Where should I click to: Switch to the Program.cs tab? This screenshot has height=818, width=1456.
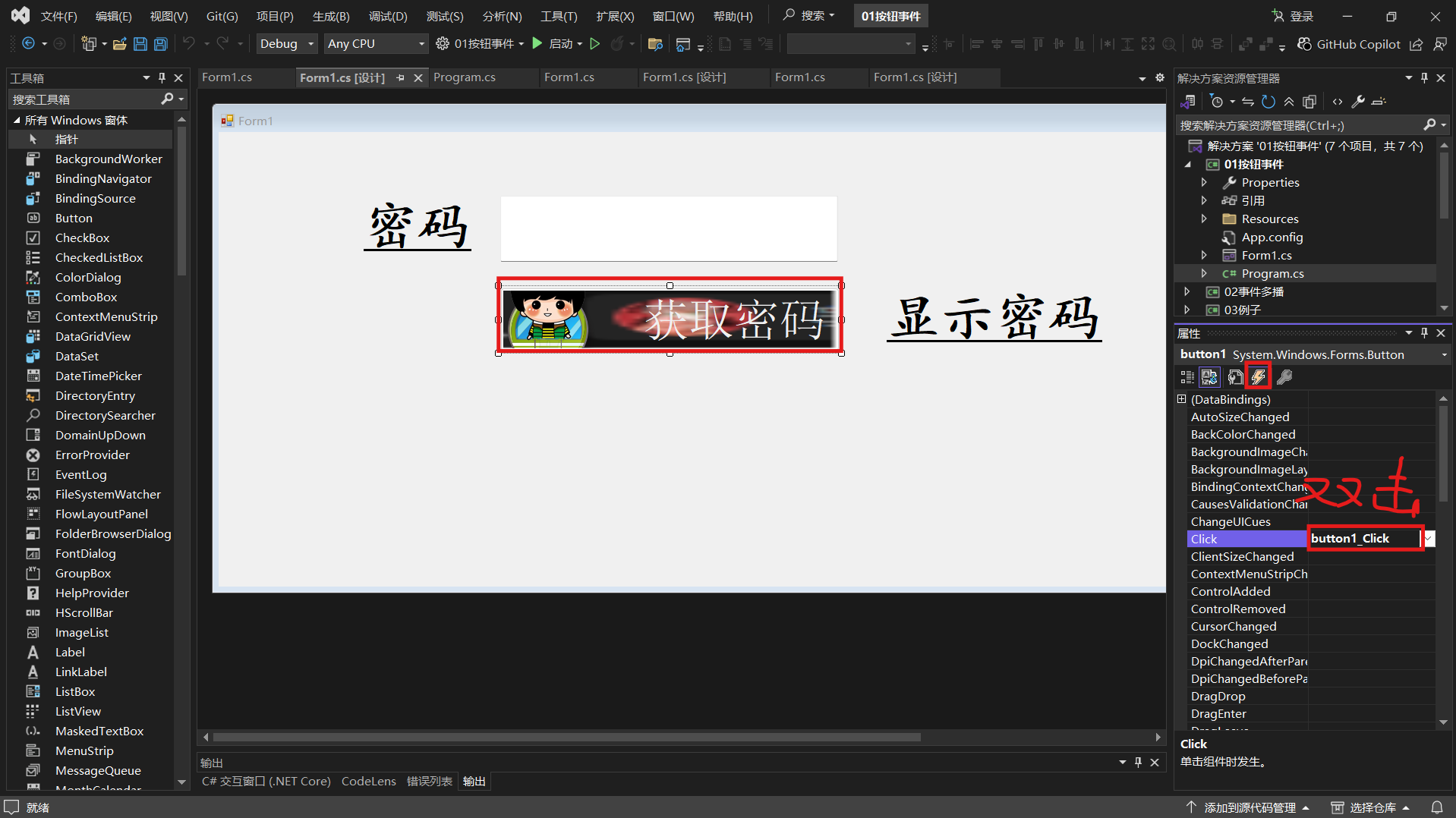pos(464,77)
